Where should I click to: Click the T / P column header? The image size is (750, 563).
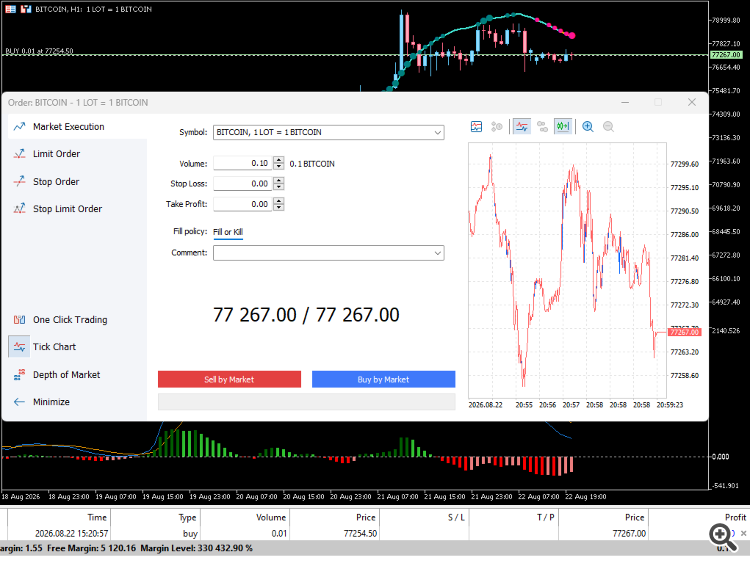pyautogui.click(x=545, y=518)
